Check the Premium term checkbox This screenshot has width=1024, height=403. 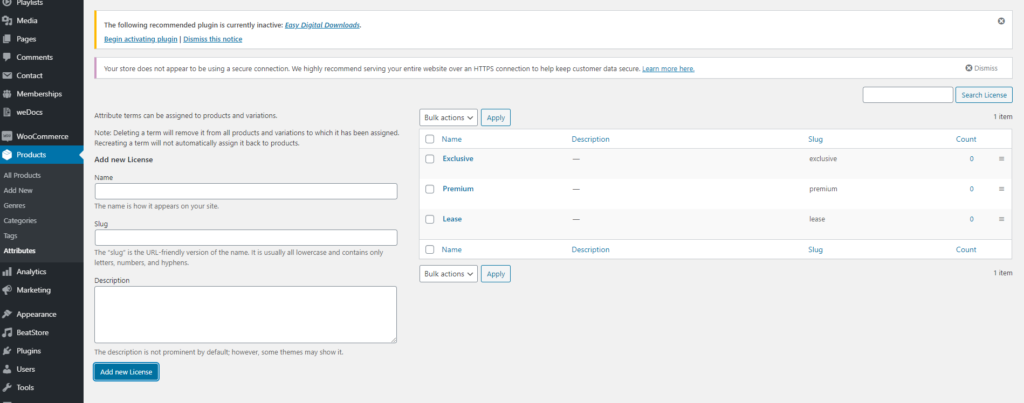[x=430, y=189]
